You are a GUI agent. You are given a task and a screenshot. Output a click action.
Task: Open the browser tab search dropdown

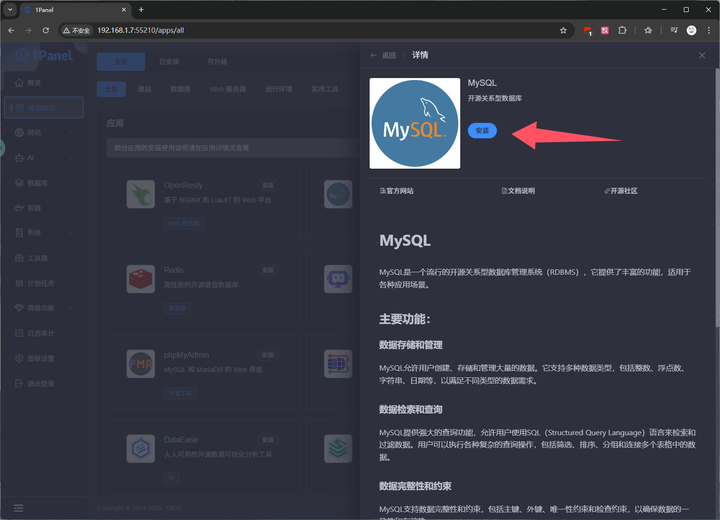(x=10, y=10)
